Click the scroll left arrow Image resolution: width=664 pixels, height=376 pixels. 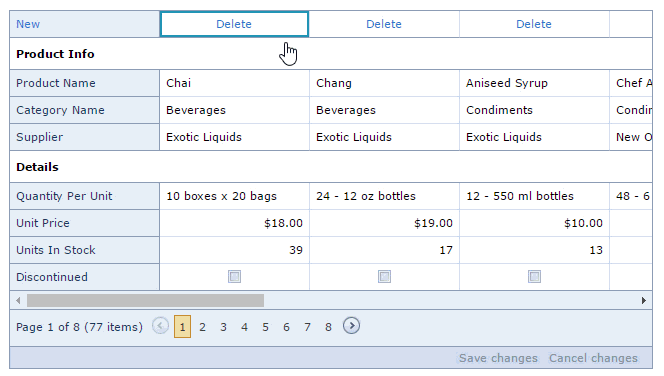click(x=18, y=301)
